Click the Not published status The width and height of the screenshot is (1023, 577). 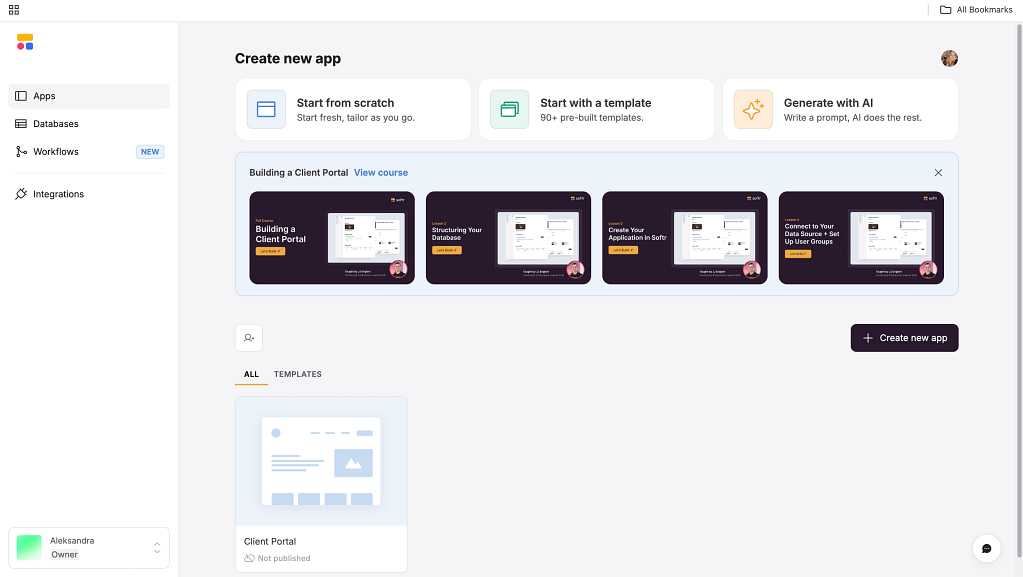point(277,558)
